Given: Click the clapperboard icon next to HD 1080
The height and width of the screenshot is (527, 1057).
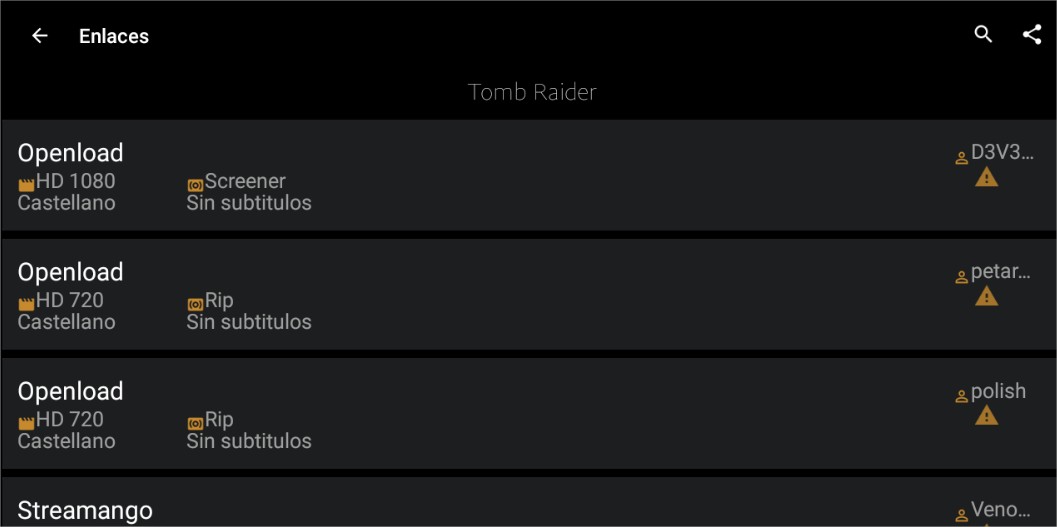Looking at the screenshot, I should tap(26, 185).
